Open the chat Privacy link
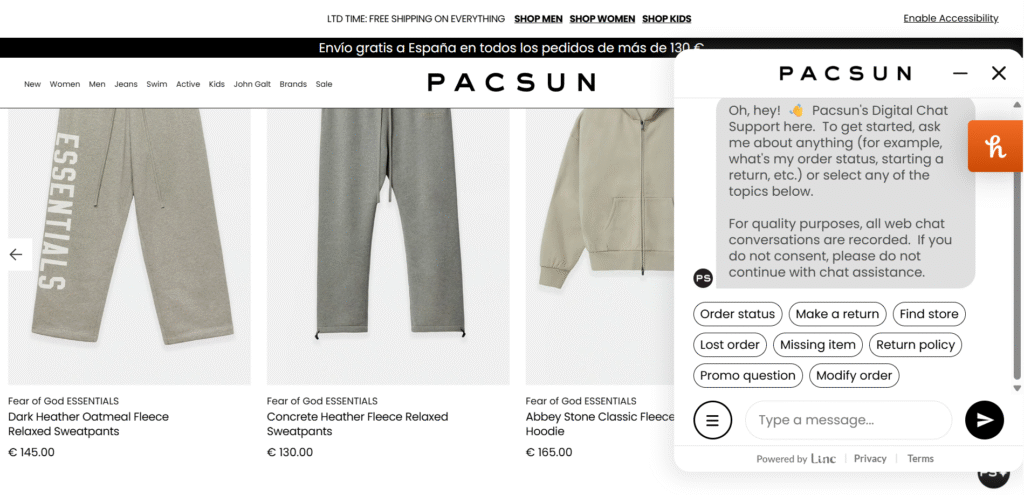 click(x=870, y=459)
